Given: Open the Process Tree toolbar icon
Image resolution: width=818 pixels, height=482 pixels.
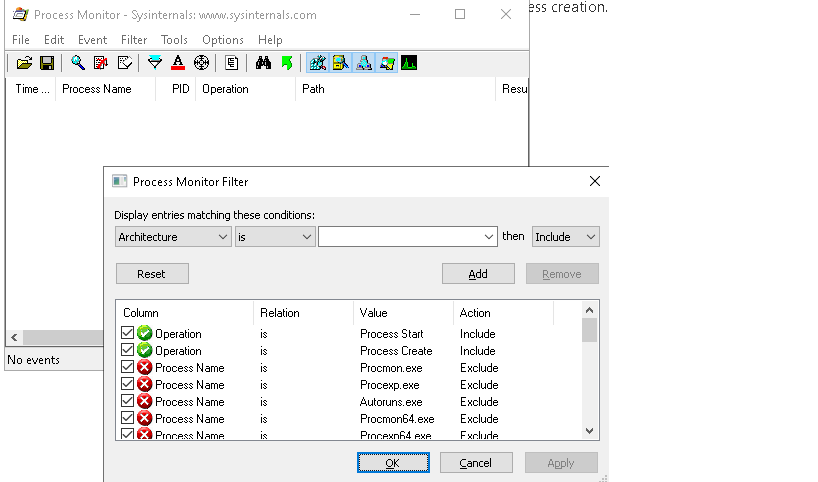Looking at the screenshot, I should click(232, 63).
